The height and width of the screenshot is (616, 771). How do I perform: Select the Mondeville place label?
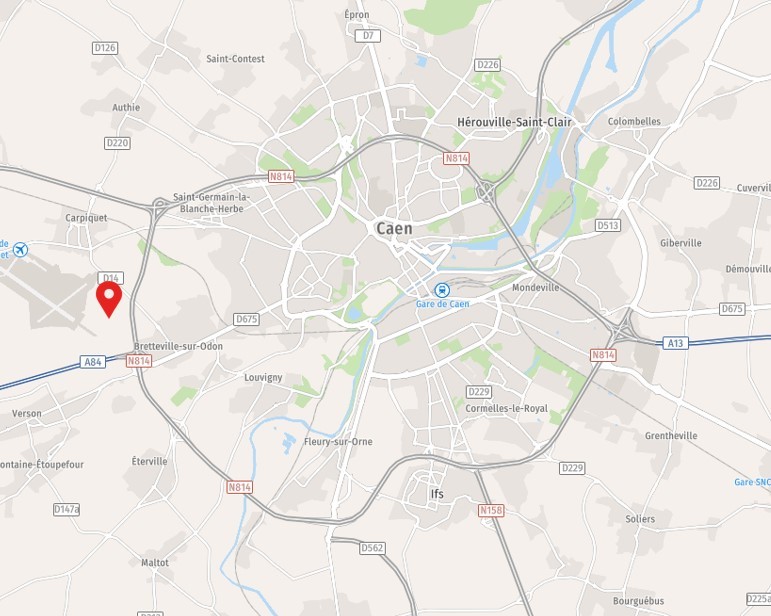coord(535,288)
